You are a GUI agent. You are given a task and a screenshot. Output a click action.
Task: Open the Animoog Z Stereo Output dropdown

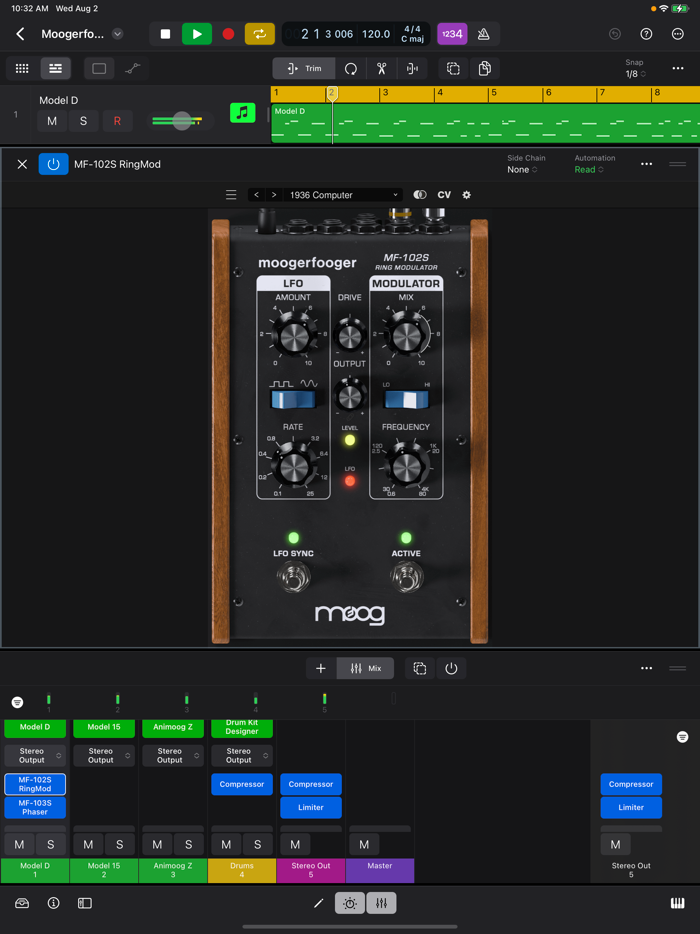[x=173, y=756]
